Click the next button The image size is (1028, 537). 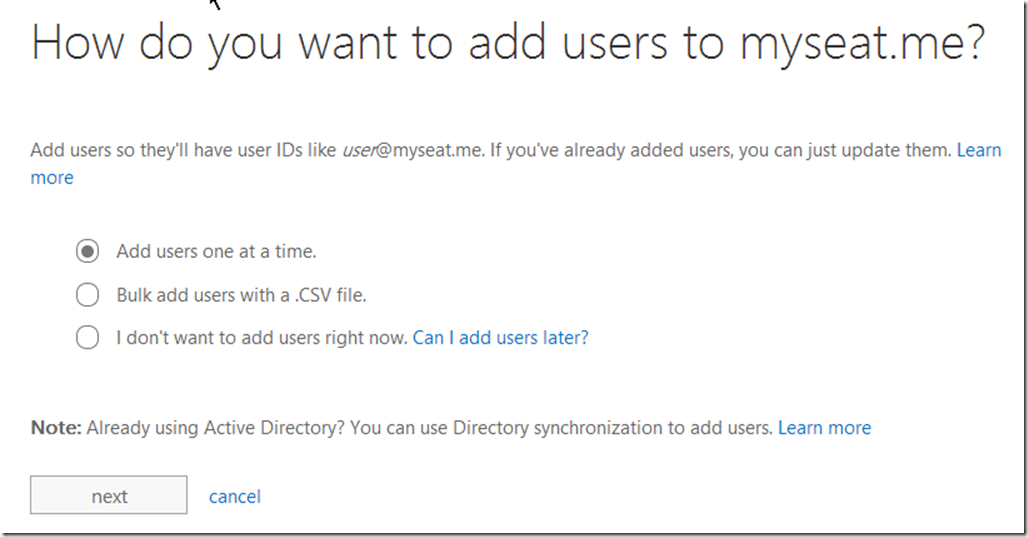(109, 495)
